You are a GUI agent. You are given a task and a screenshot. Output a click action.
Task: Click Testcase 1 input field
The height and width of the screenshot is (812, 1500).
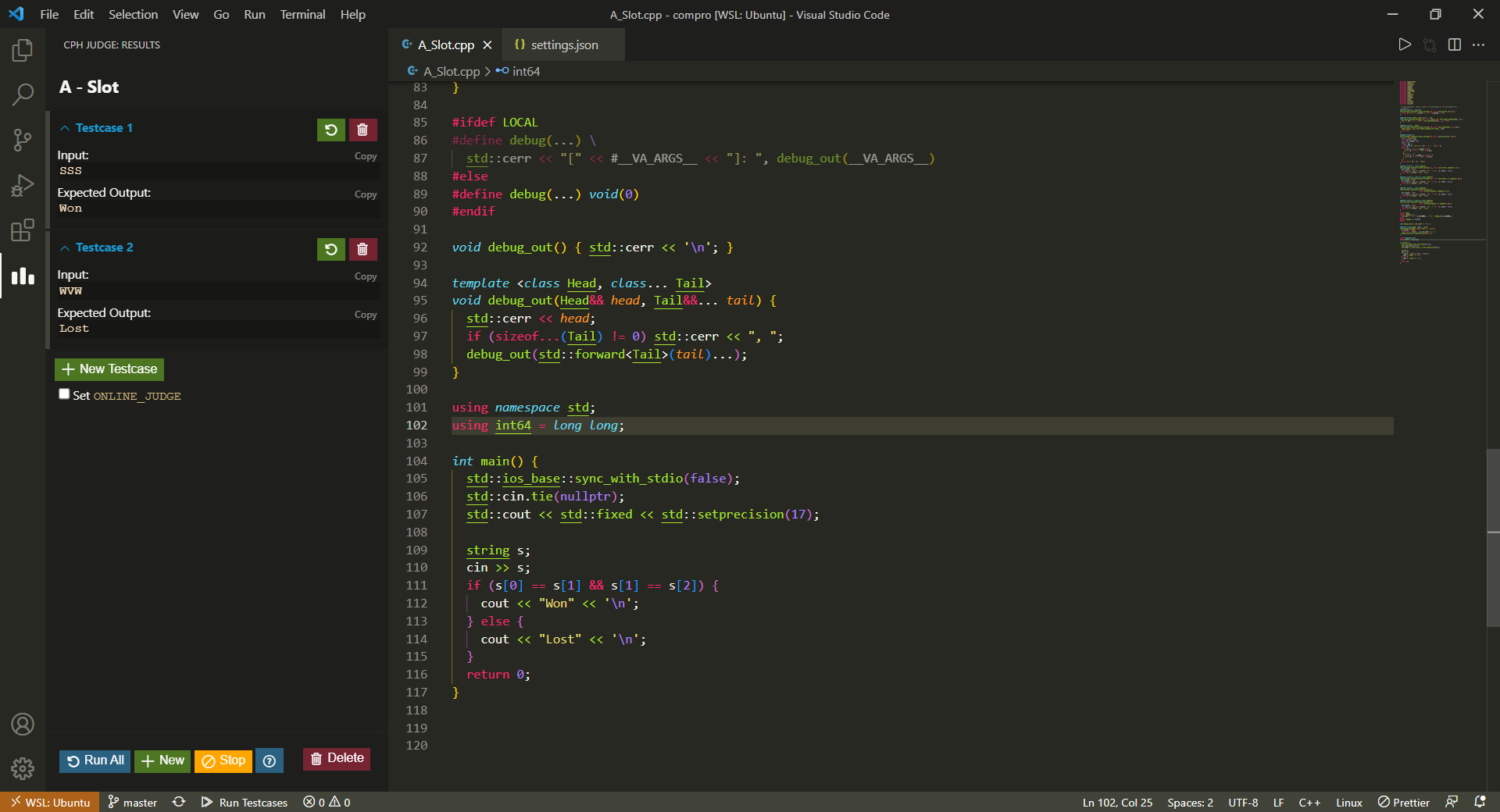pyautogui.click(x=217, y=171)
